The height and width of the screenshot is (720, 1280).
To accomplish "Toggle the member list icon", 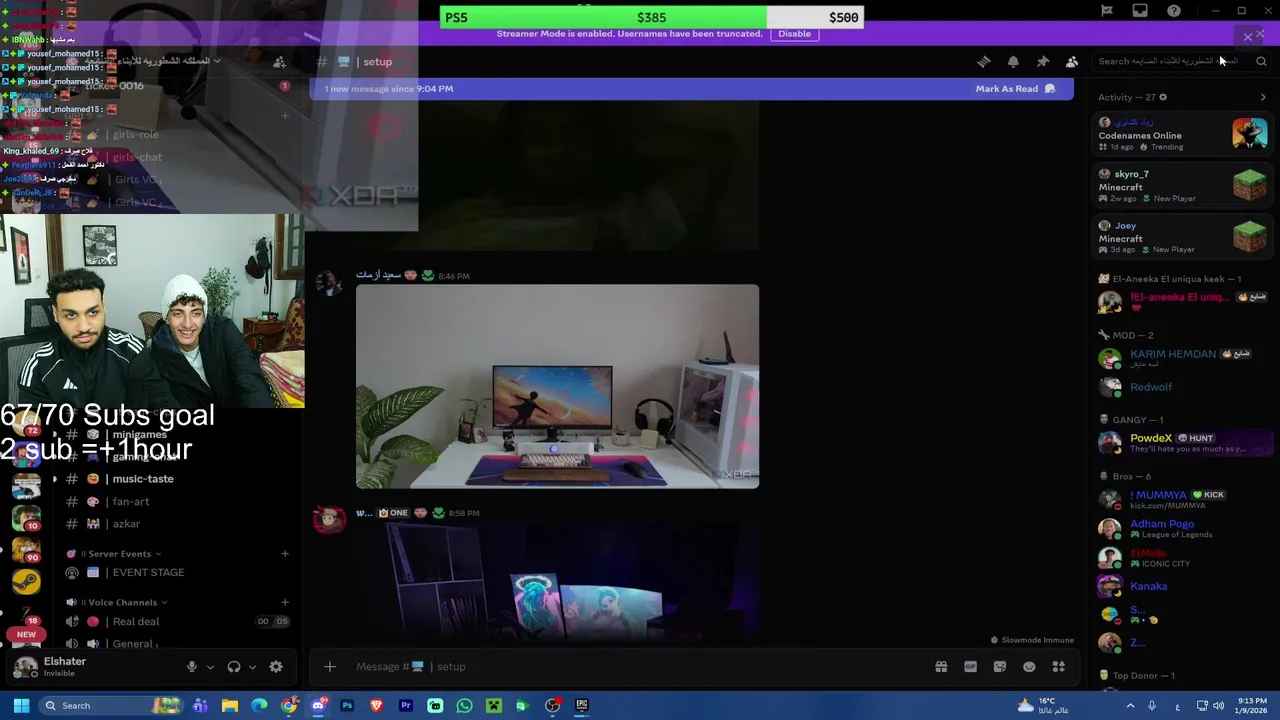I will click(x=1072, y=62).
